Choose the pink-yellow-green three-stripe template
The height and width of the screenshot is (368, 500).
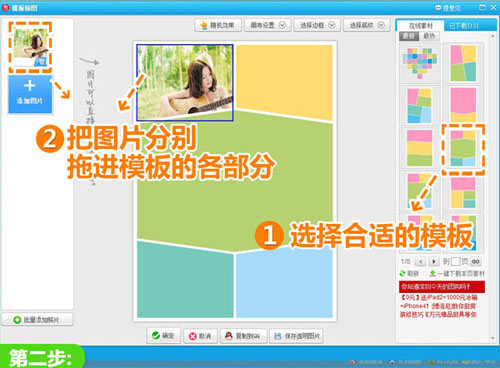pyautogui.click(x=420, y=148)
